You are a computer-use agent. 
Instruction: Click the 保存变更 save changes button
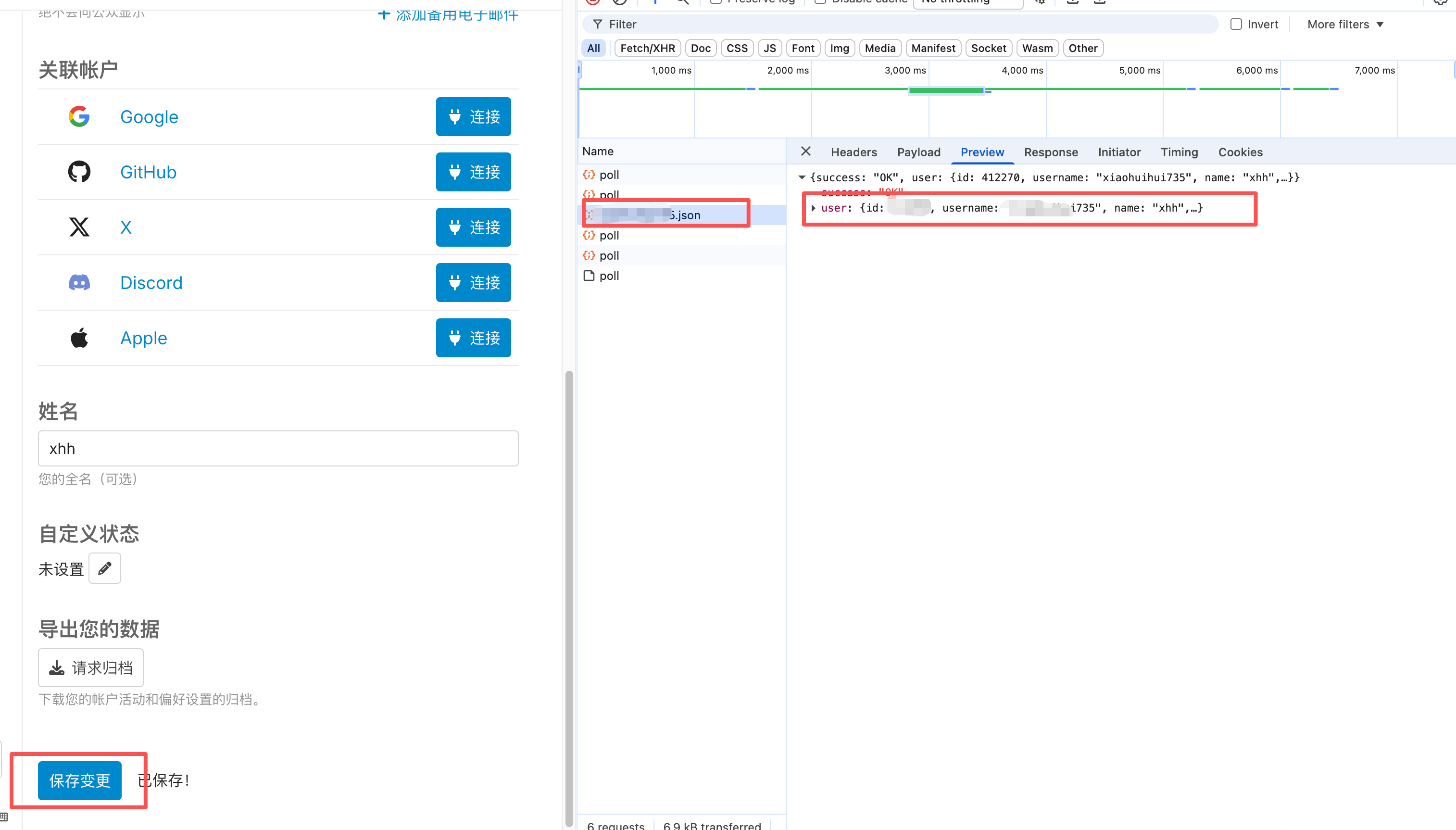(x=79, y=780)
